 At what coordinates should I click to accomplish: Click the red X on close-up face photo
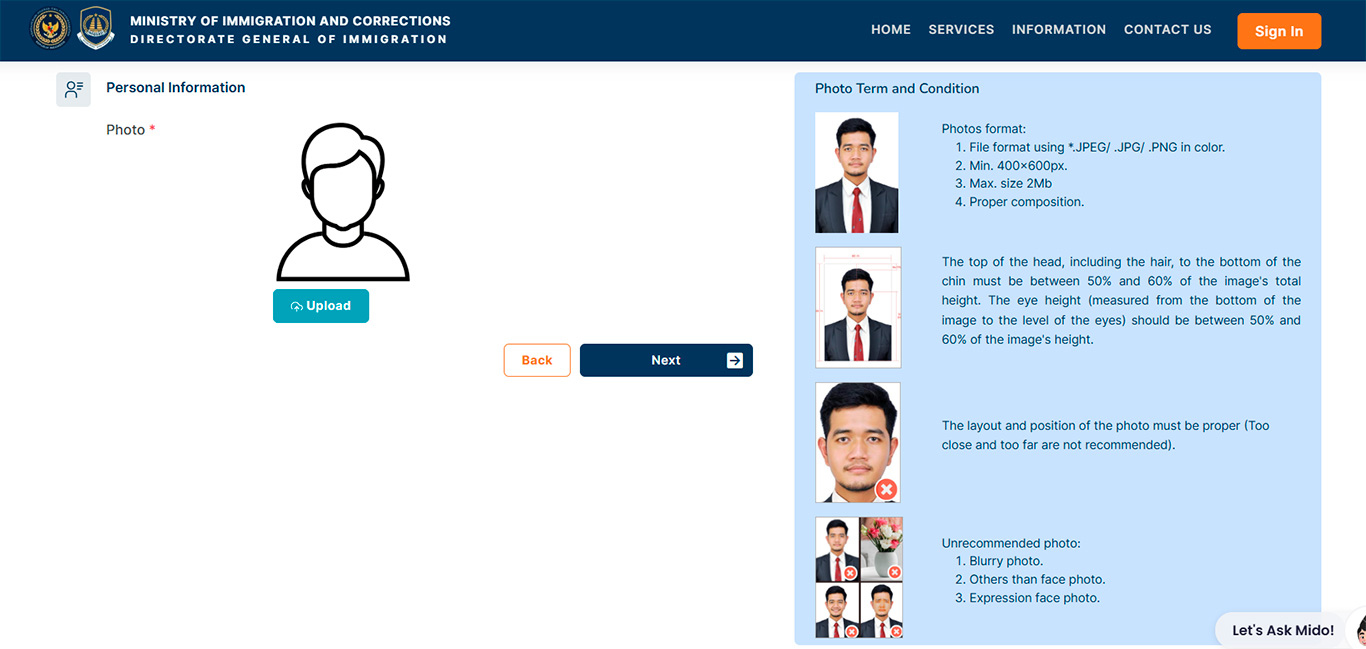(x=886, y=489)
